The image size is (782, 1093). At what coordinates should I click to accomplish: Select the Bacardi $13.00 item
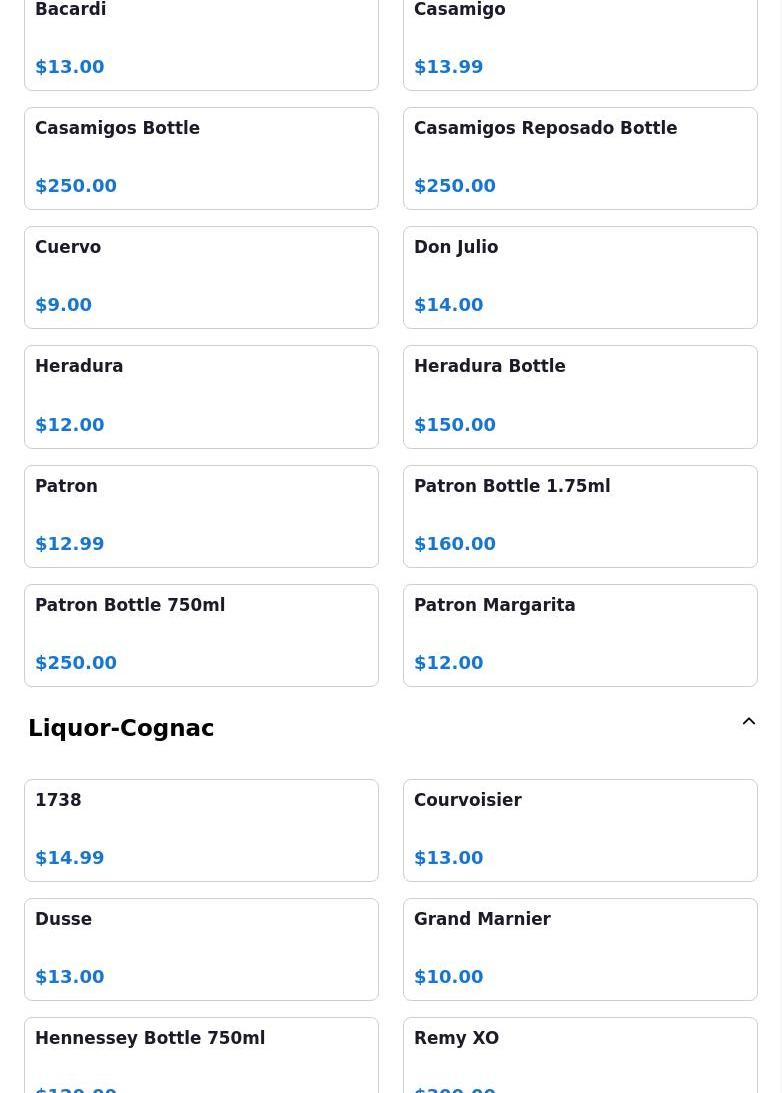(201, 42)
